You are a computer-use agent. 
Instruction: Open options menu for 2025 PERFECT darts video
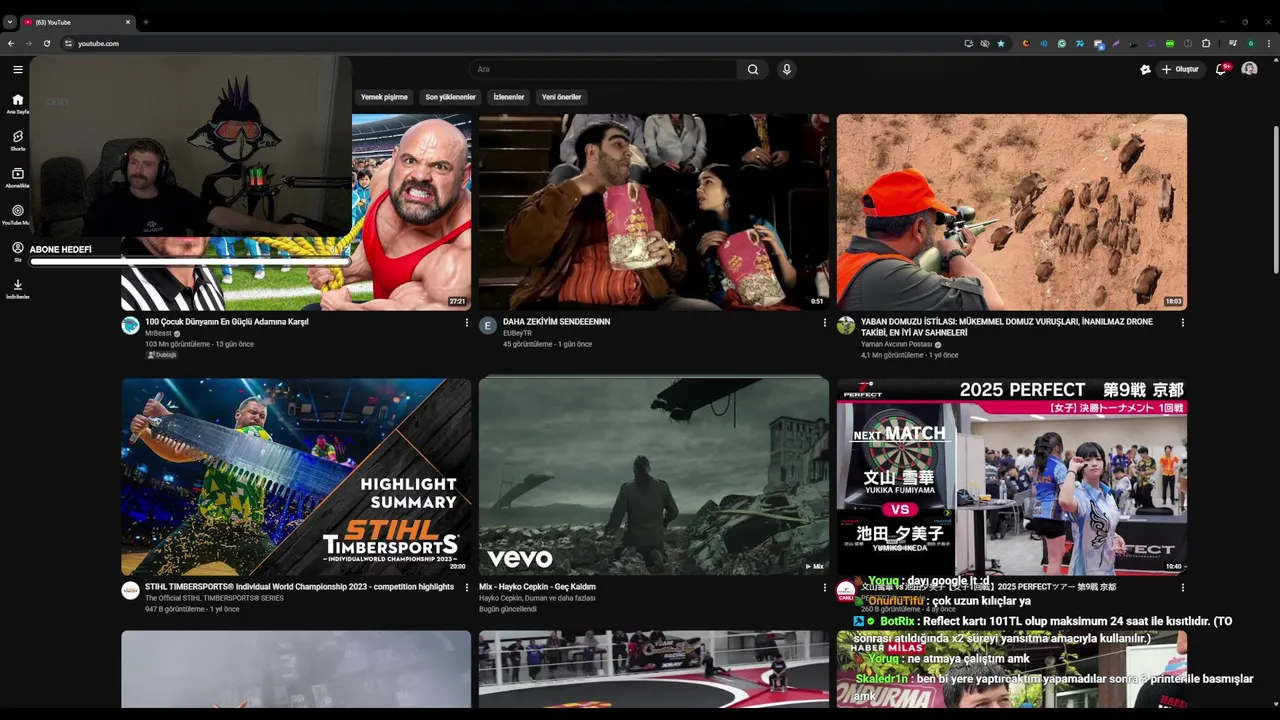pyautogui.click(x=1182, y=588)
